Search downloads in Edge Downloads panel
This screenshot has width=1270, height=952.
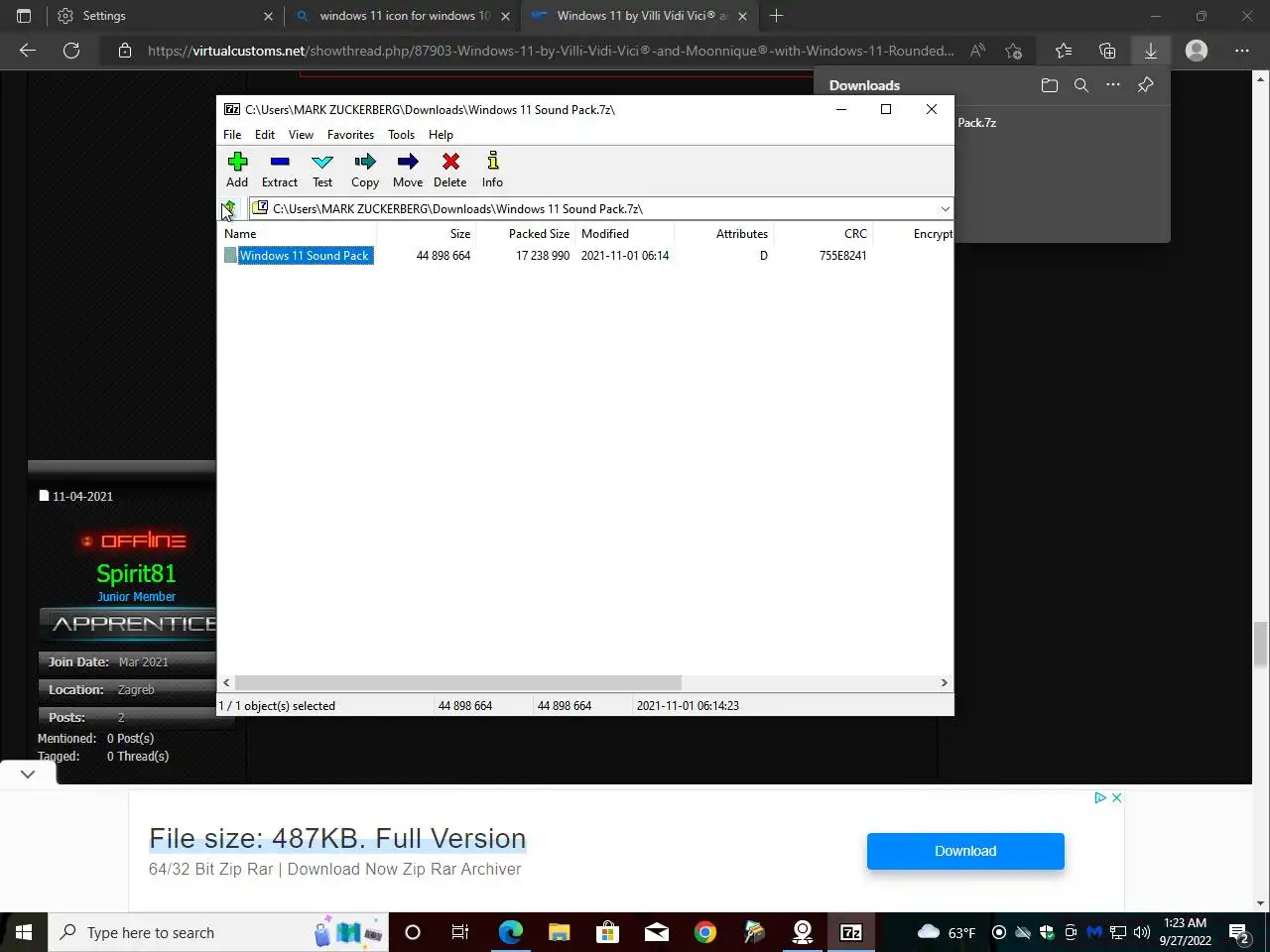[1081, 85]
